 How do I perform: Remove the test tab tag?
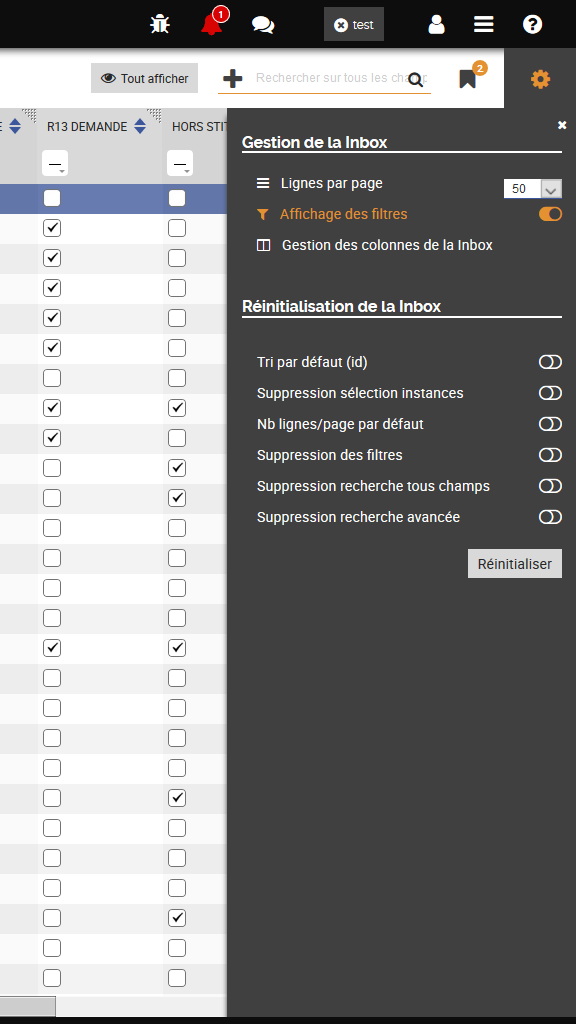coord(341,25)
